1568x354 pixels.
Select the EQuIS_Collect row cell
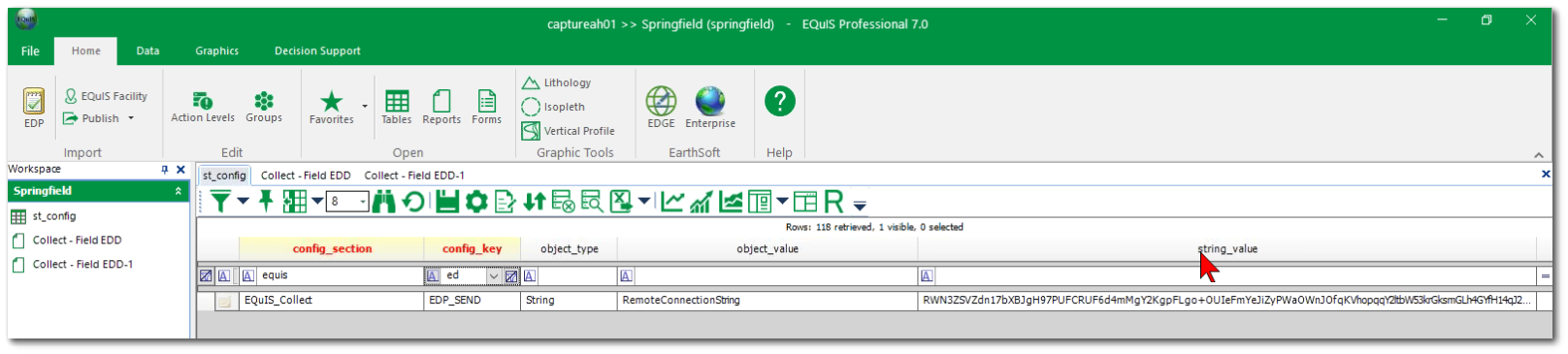332,301
